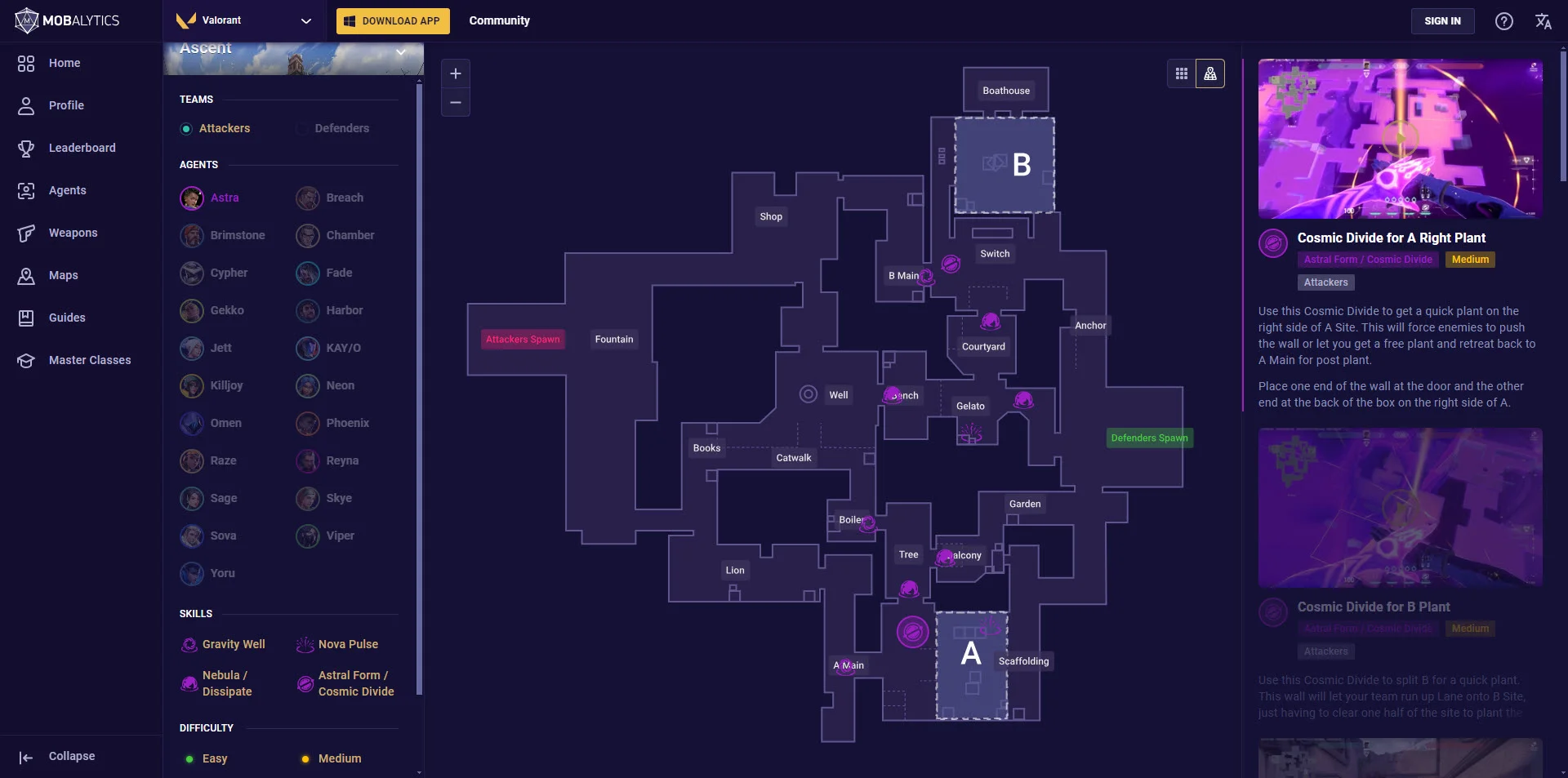Click Gravity Well marker at A Main
Viewport: 1568px width, 778px height.
point(847,666)
